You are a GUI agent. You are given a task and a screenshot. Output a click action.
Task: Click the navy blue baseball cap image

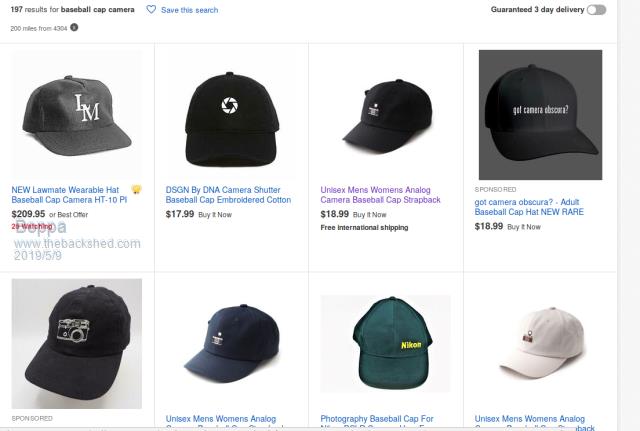coord(230,340)
